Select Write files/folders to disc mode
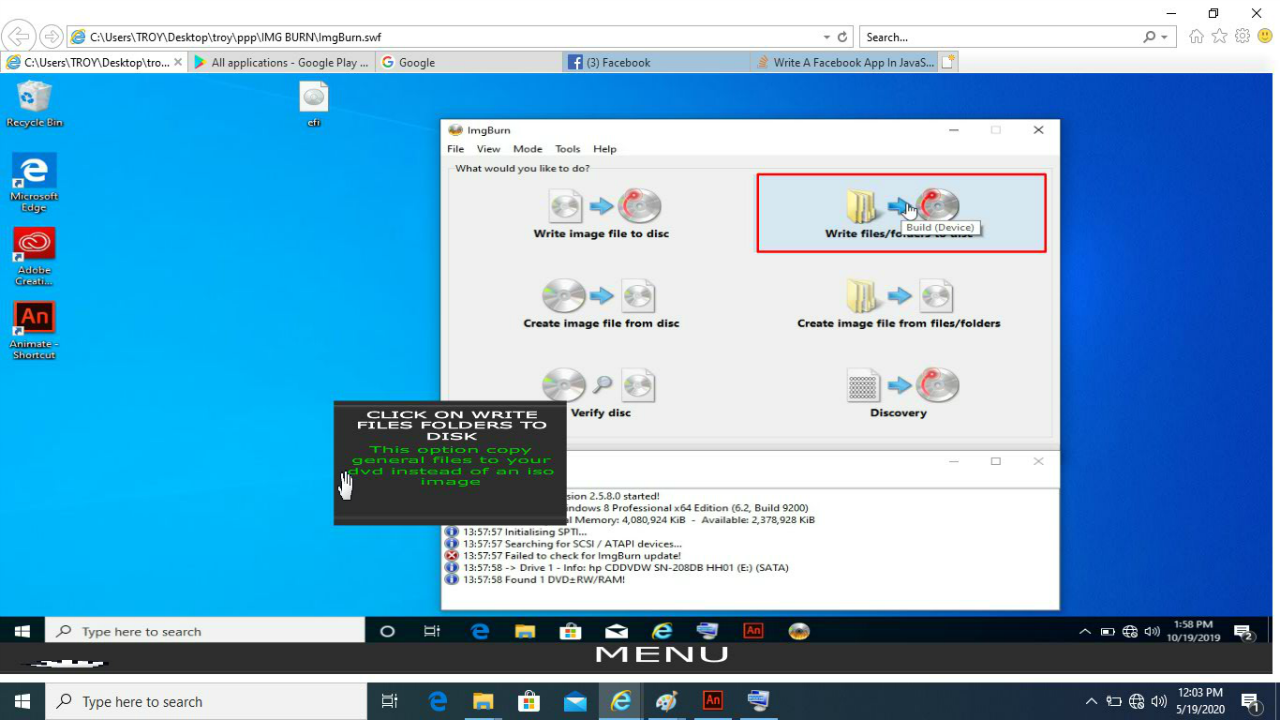1280x720 pixels. pyautogui.click(x=901, y=213)
